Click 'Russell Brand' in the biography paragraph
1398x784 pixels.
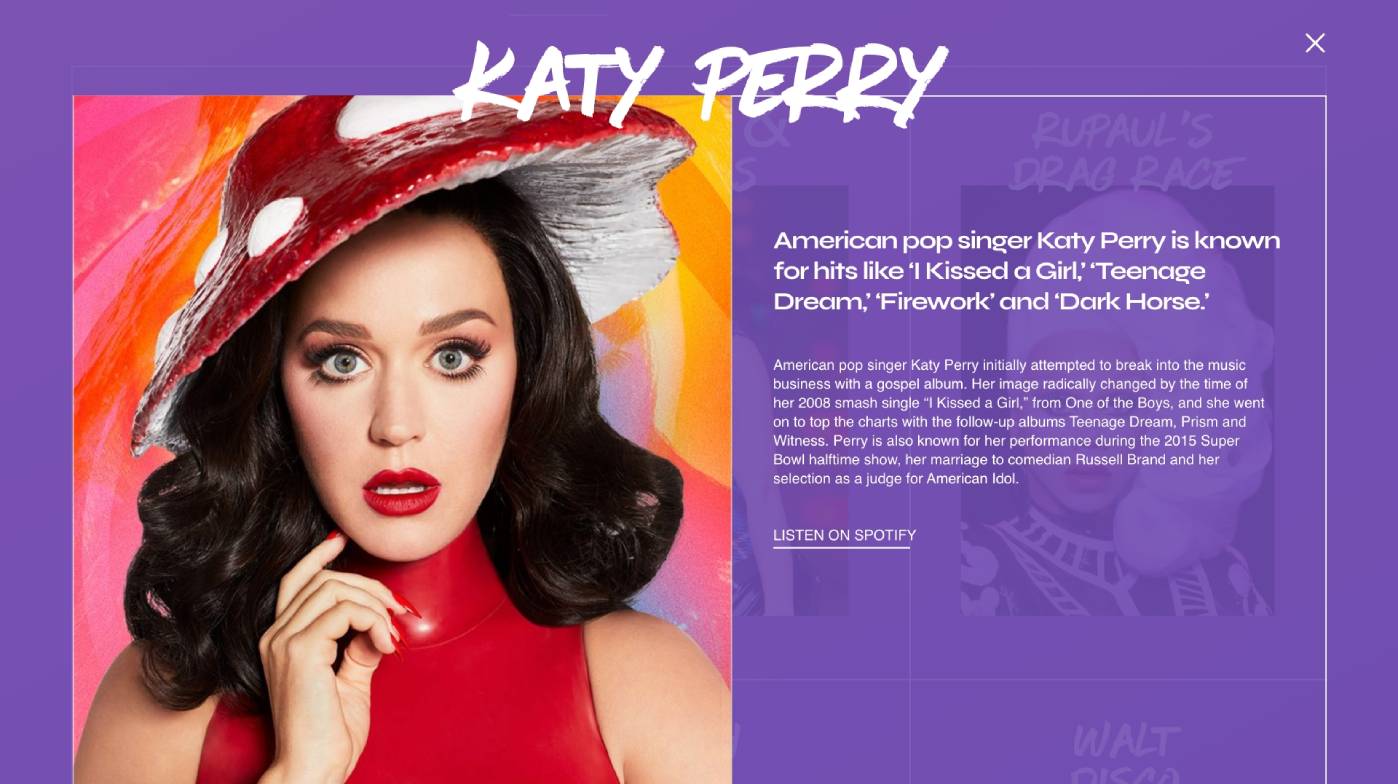pos(1120,460)
